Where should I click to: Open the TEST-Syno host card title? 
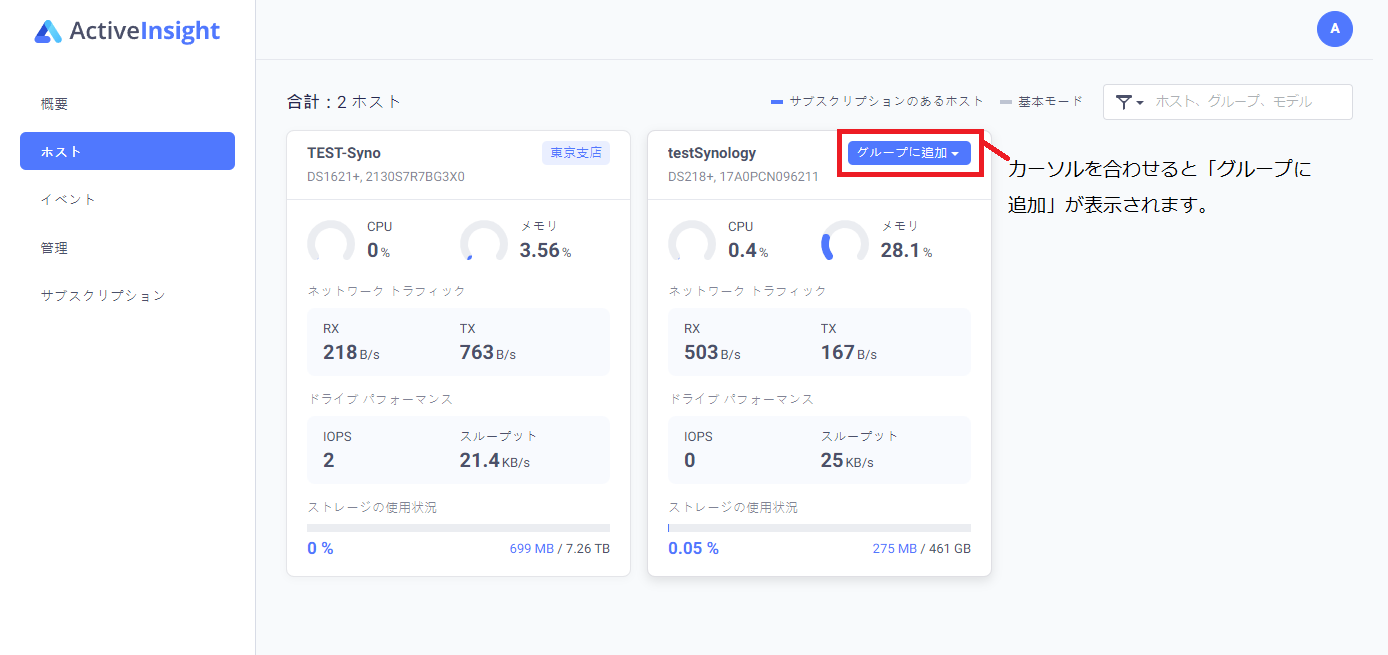344,153
